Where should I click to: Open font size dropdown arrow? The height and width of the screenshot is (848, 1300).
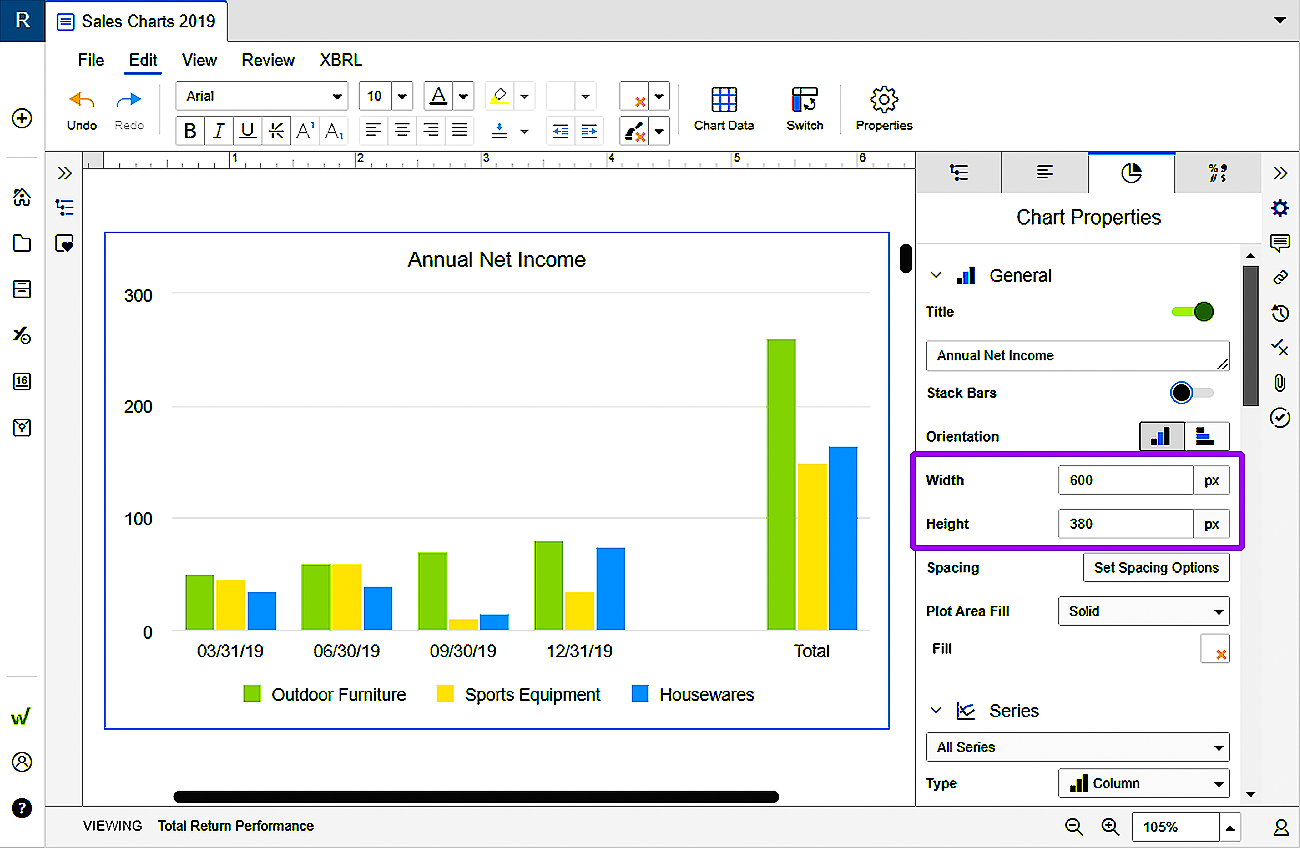coord(402,96)
